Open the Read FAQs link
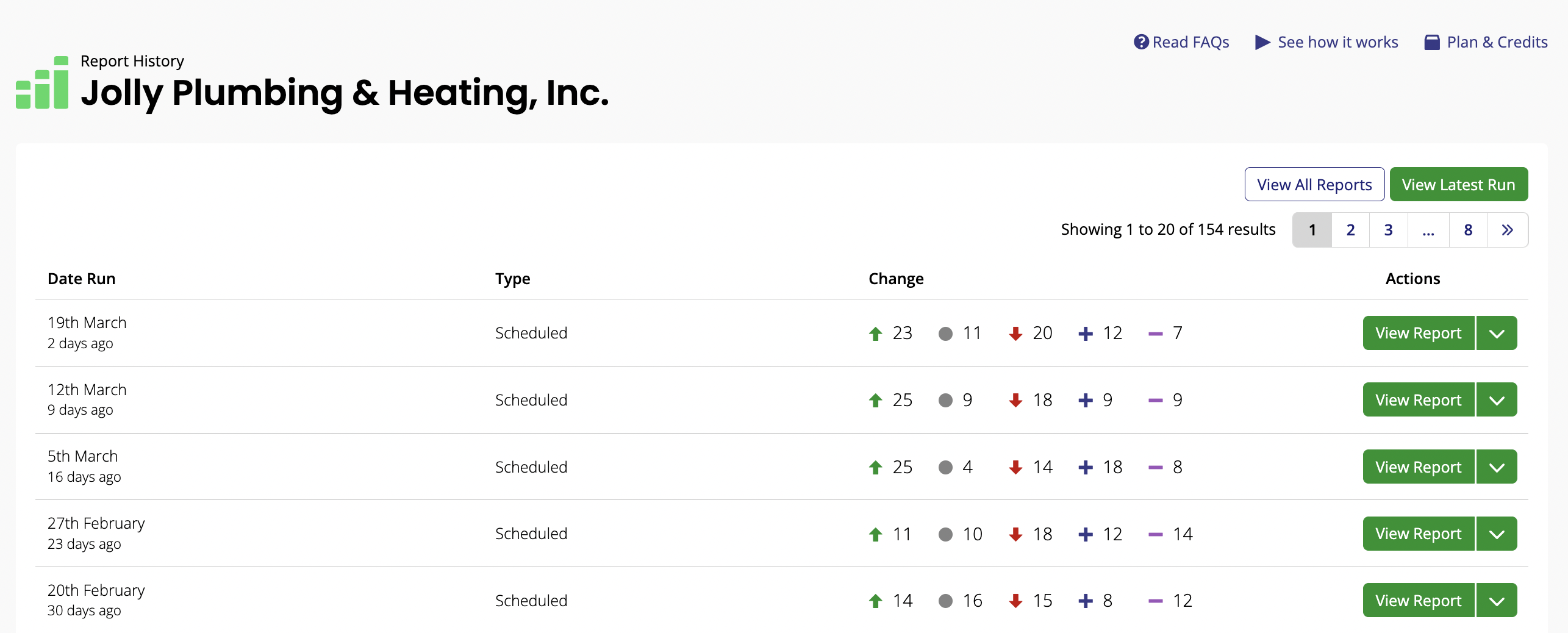 point(1190,42)
